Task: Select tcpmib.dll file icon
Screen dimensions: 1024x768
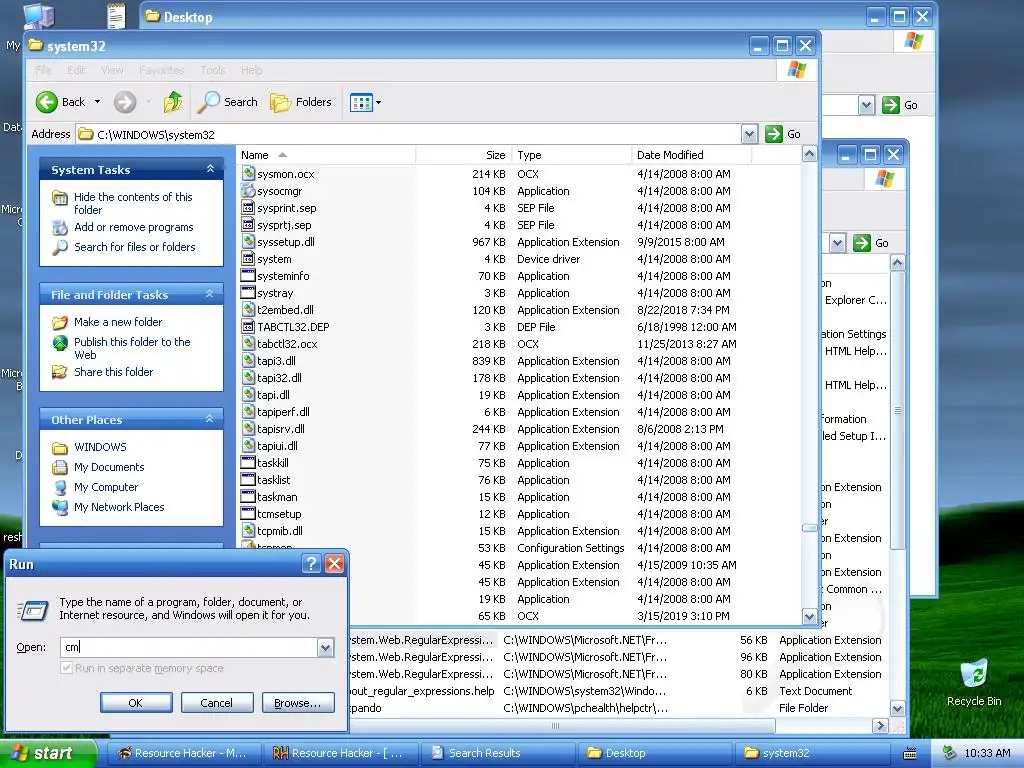Action: (x=248, y=530)
